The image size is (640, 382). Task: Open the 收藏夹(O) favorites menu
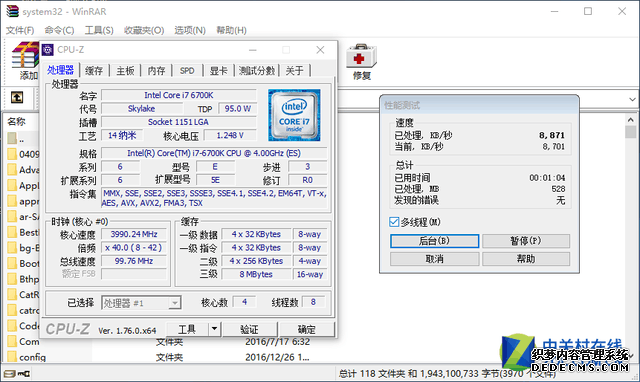click(x=144, y=30)
